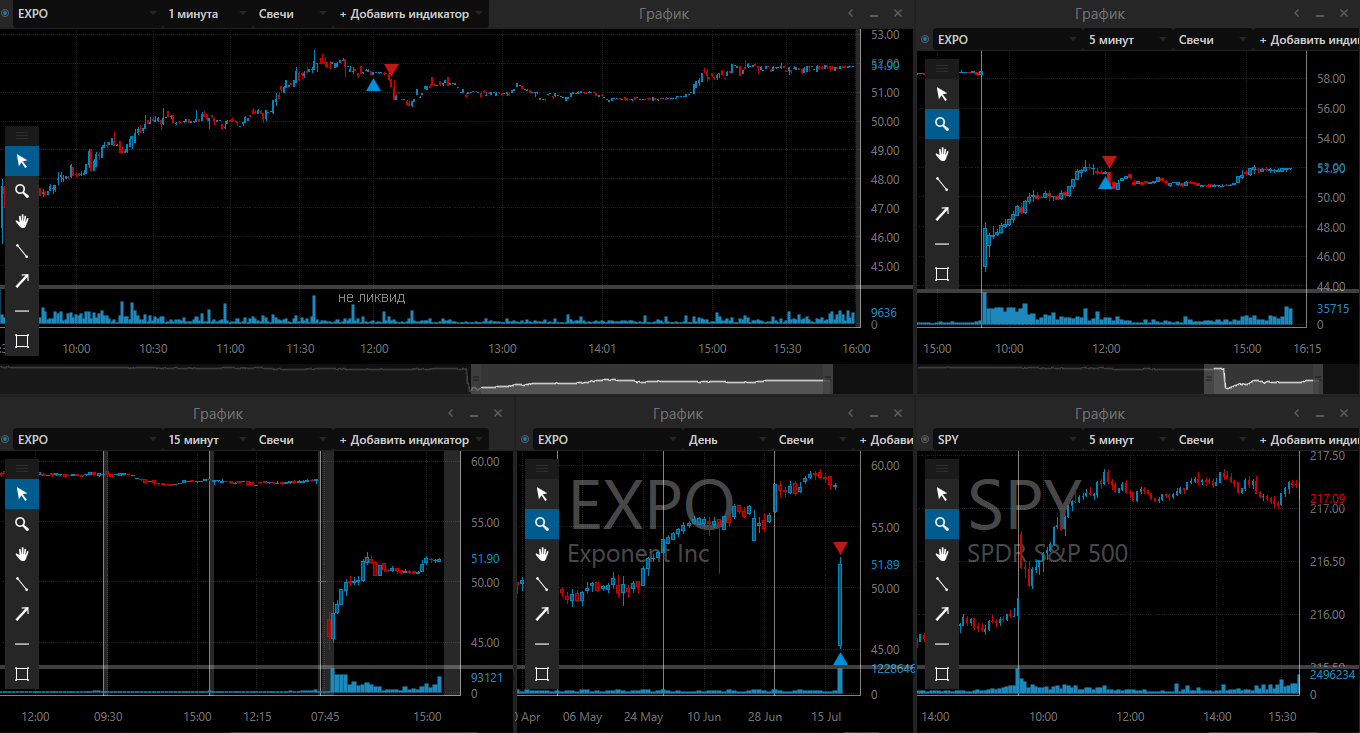
Task: Activate the magnifier in EXPO 15 минут chart
Action: (x=22, y=524)
